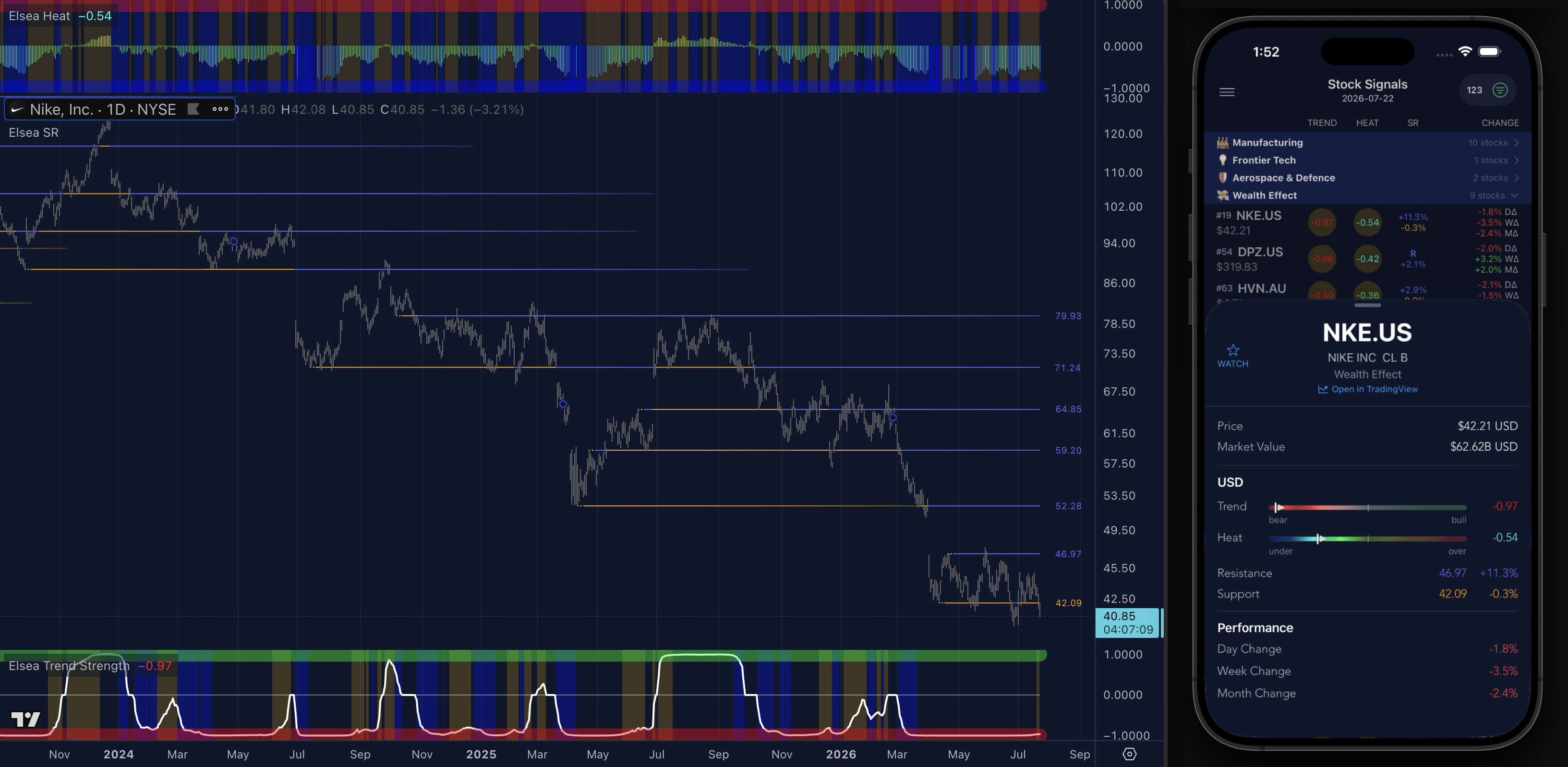
Task: Click the Price $42.21 USD value
Action: click(x=1487, y=426)
